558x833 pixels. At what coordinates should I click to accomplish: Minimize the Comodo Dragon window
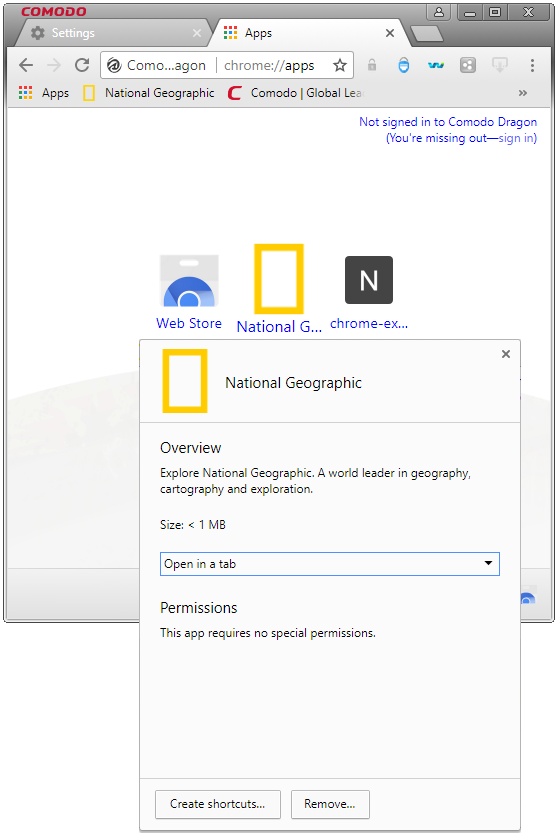470,12
